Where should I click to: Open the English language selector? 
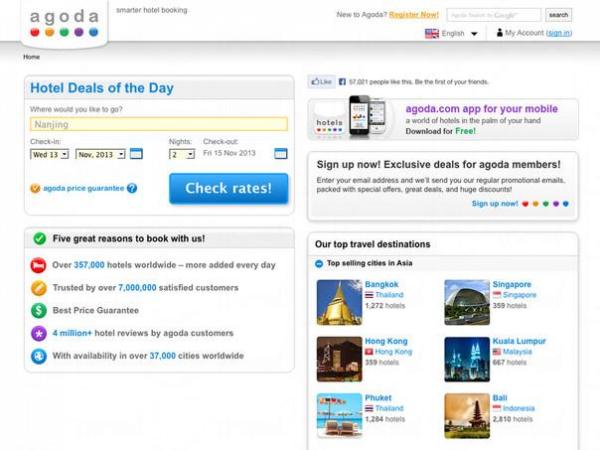459,33
